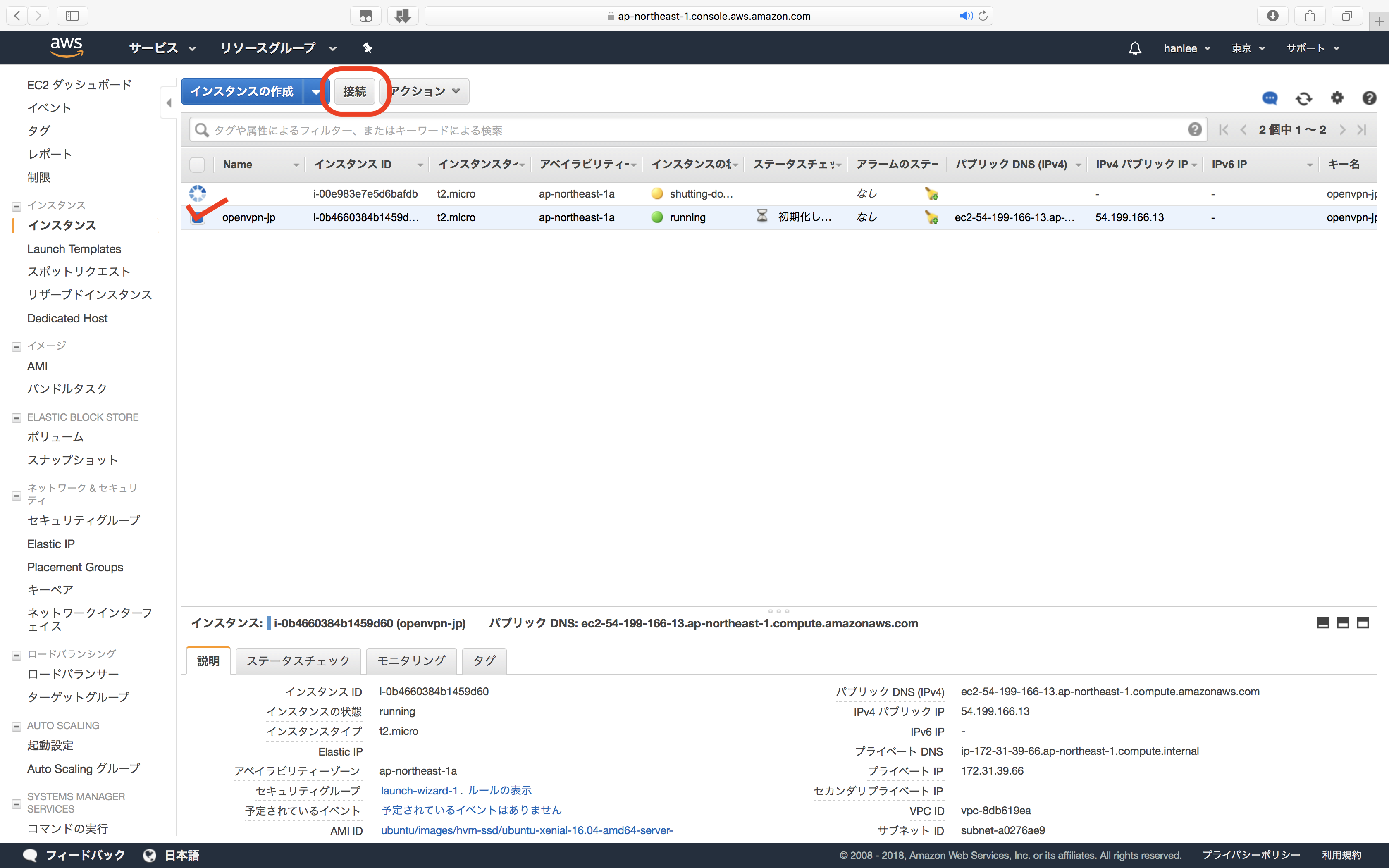Image resolution: width=1389 pixels, height=868 pixels.
Task: Click the インスタンスの作成 button
Action: point(242,91)
